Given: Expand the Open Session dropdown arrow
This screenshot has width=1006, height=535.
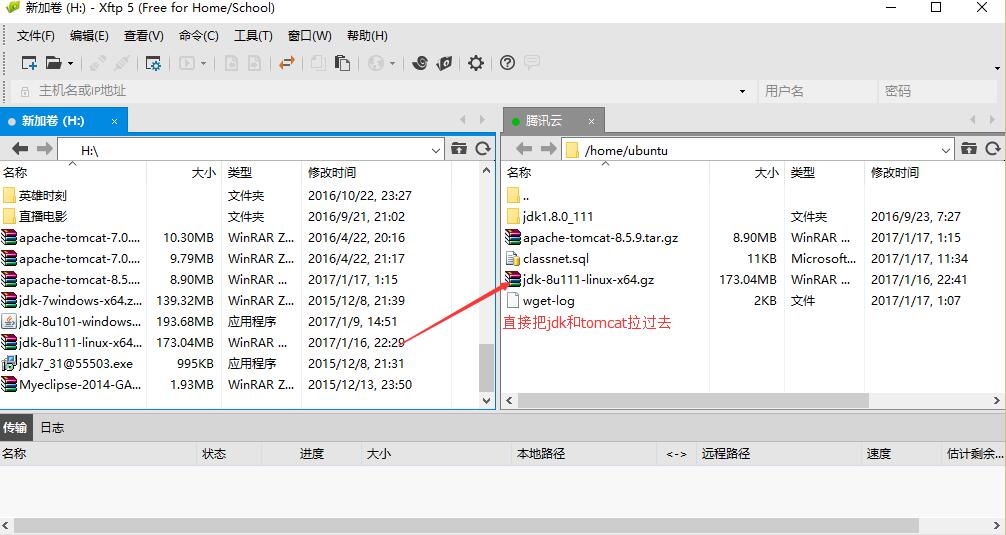Looking at the screenshot, I should coord(71,64).
